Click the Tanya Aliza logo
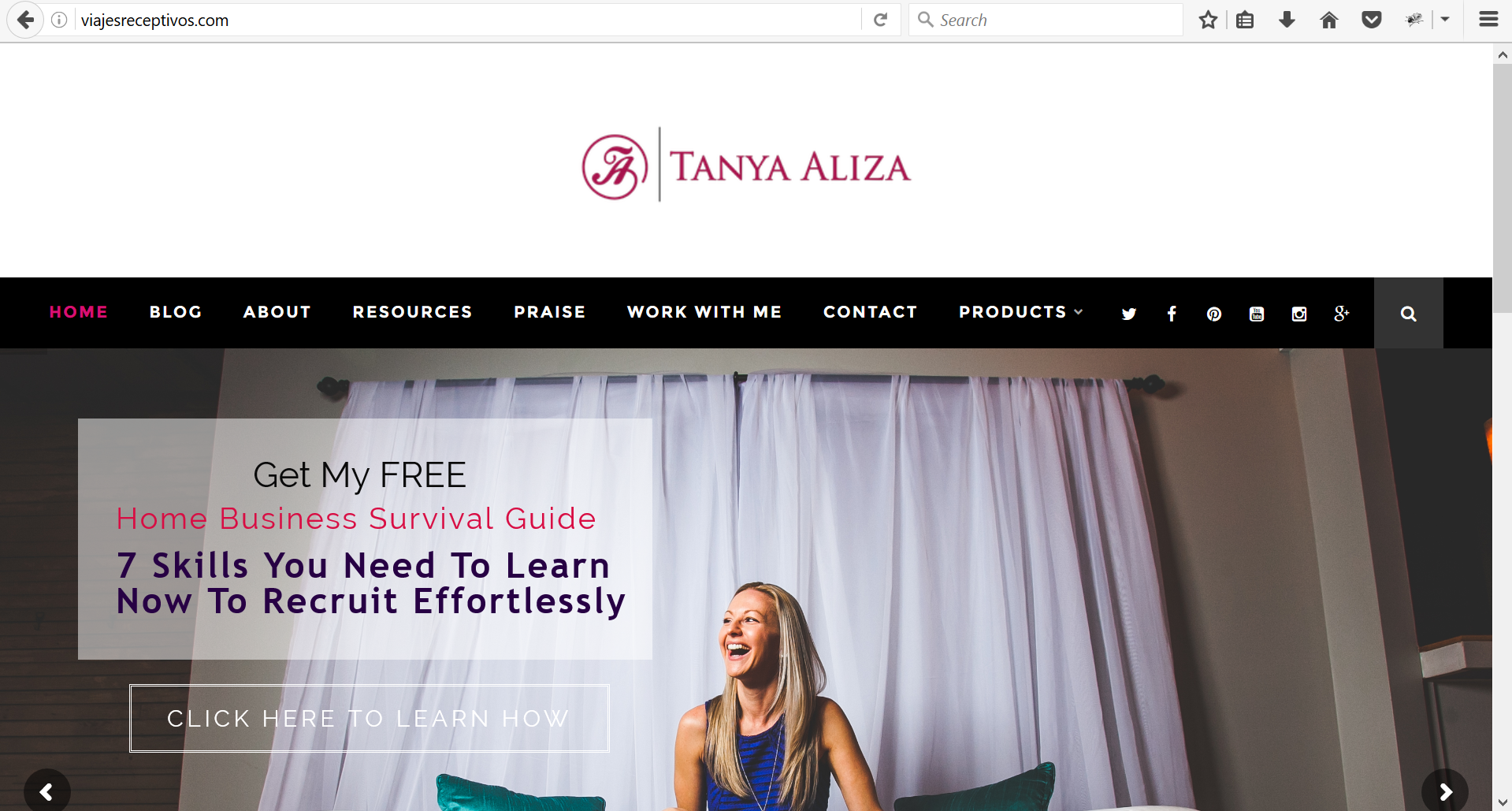Viewport: 1512px width, 811px height. pyautogui.click(x=746, y=166)
